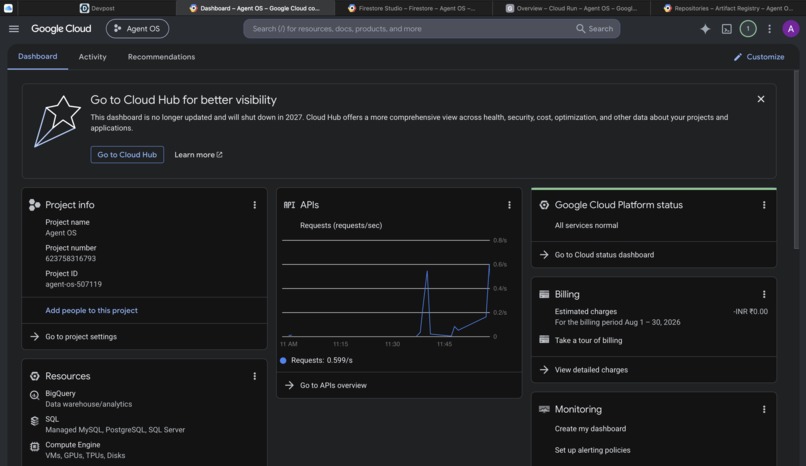Click Set up alerting policies
This screenshot has height=466, width=806.
pos(592,450)
